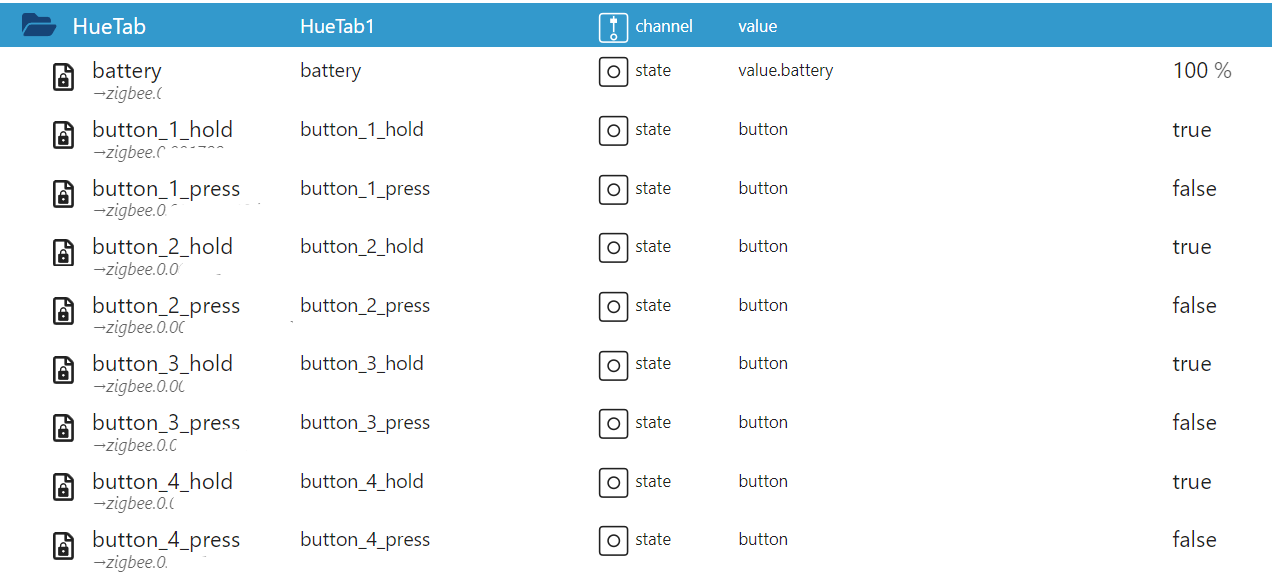
Task: Toggle the true value of button_3_hold
Action: [1192, 364]
